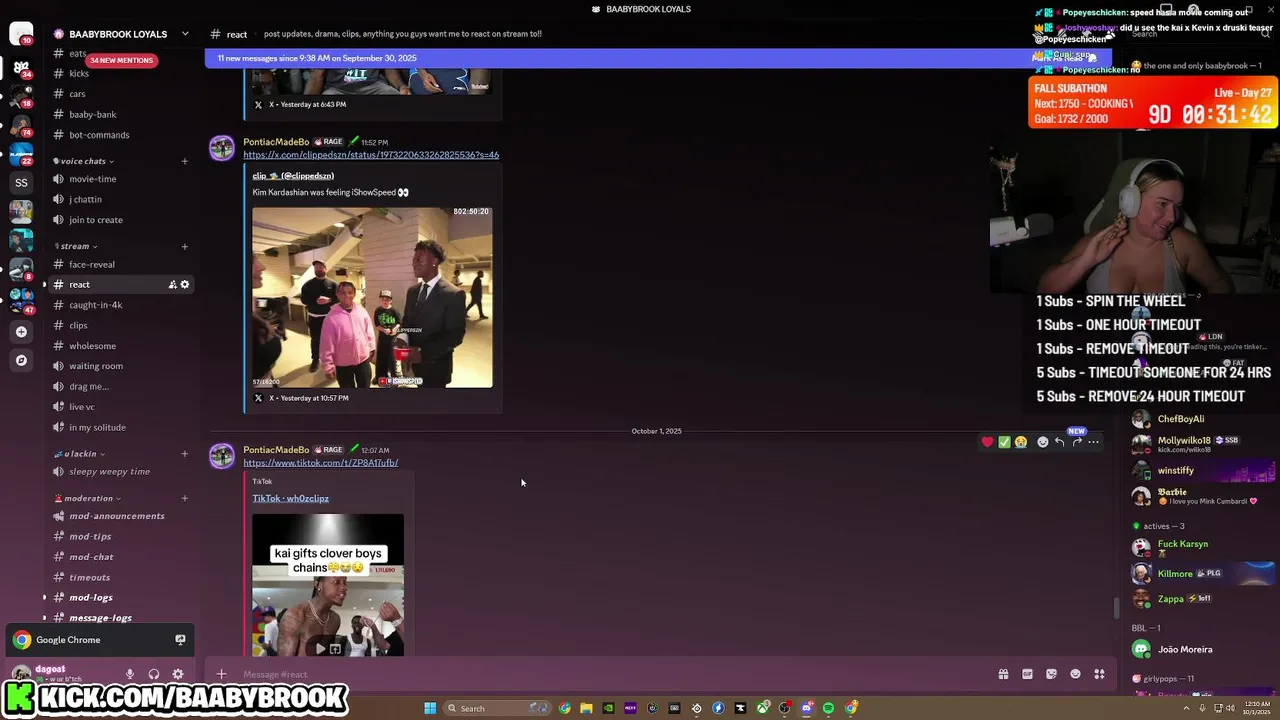
Task: Open the iShowSpeed clip image thumbnail
Action: click(x=372, y=297)
